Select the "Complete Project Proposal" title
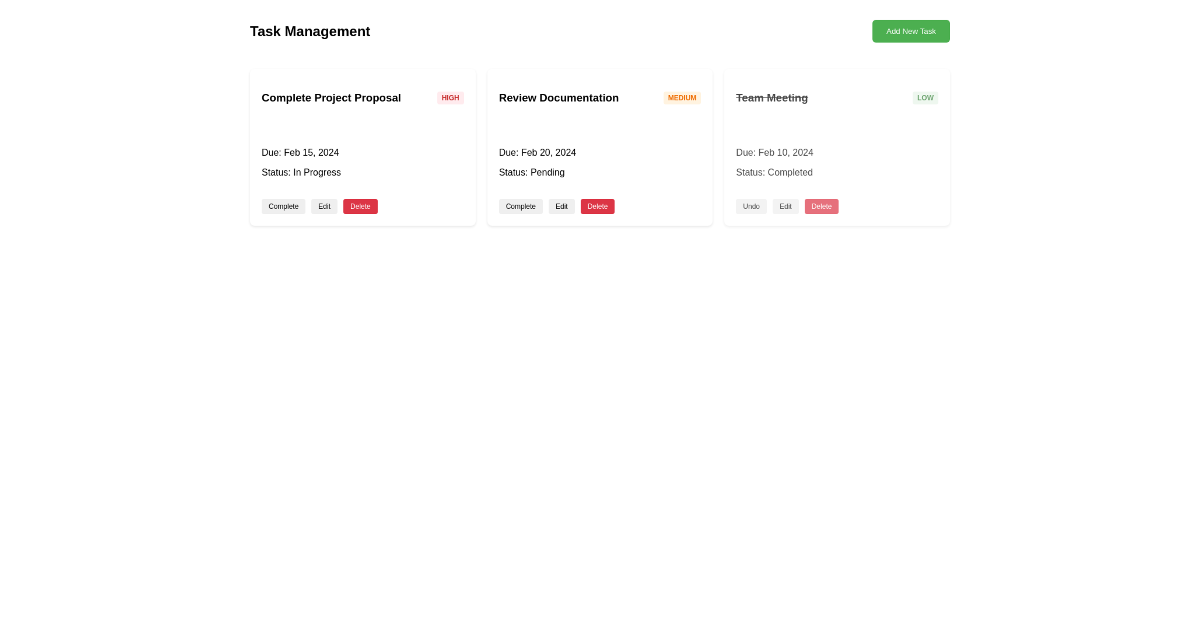1200x630 pixels. (331, 97)
